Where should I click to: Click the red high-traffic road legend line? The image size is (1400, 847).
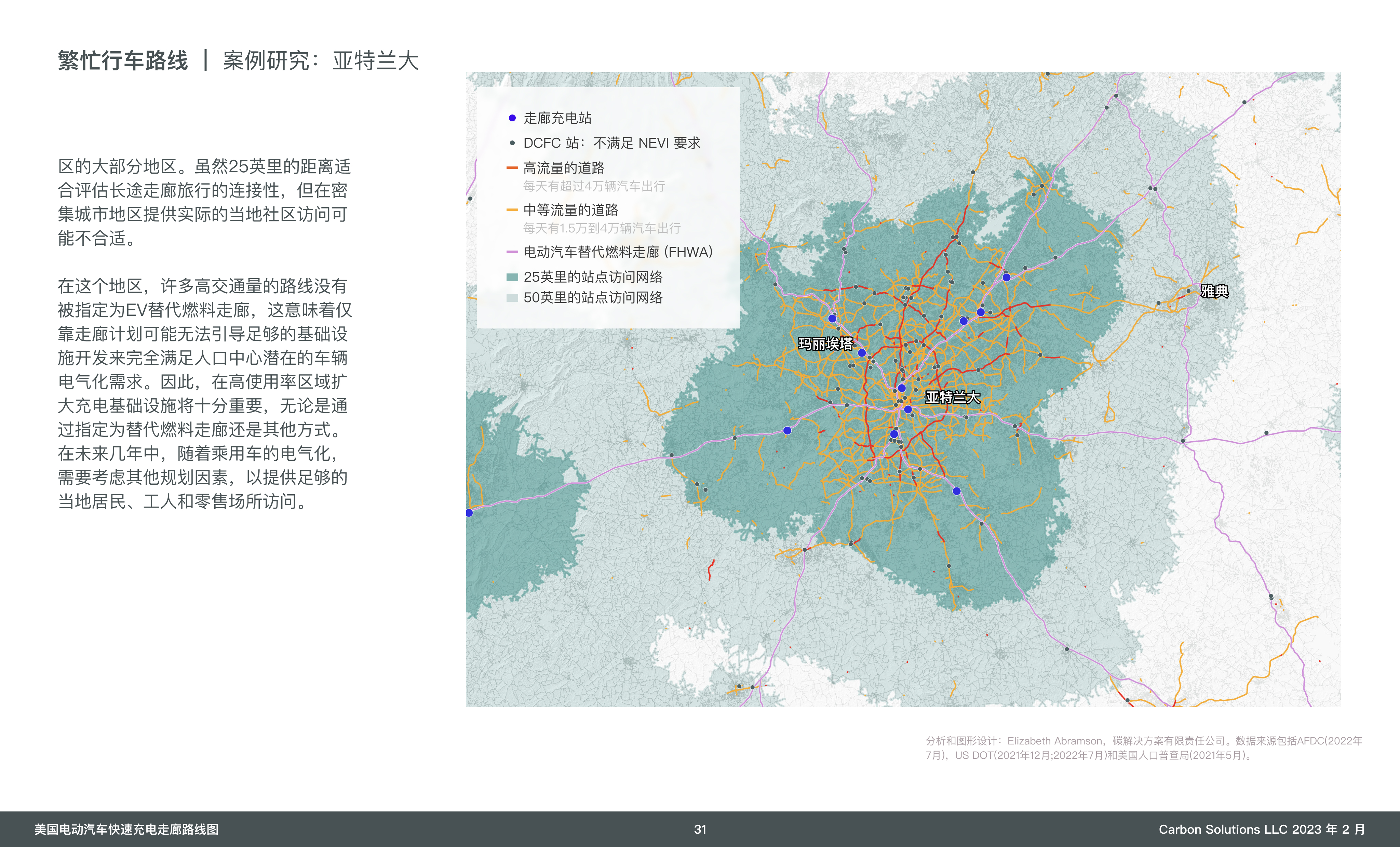point(512,168)
